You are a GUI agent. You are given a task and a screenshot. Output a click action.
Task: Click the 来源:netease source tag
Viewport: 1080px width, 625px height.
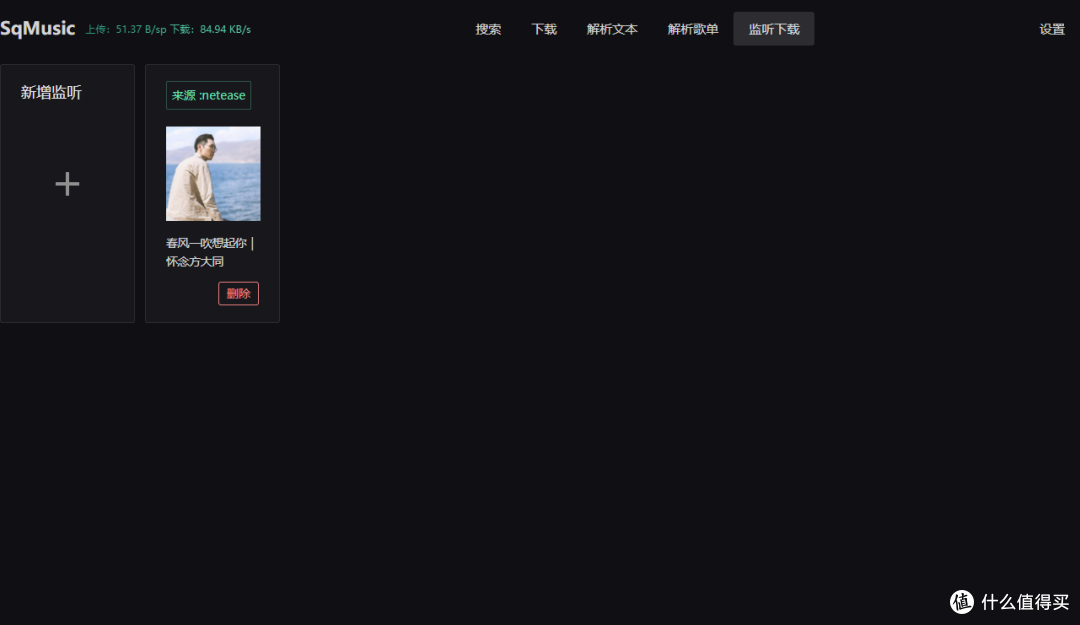pos(208,95)
